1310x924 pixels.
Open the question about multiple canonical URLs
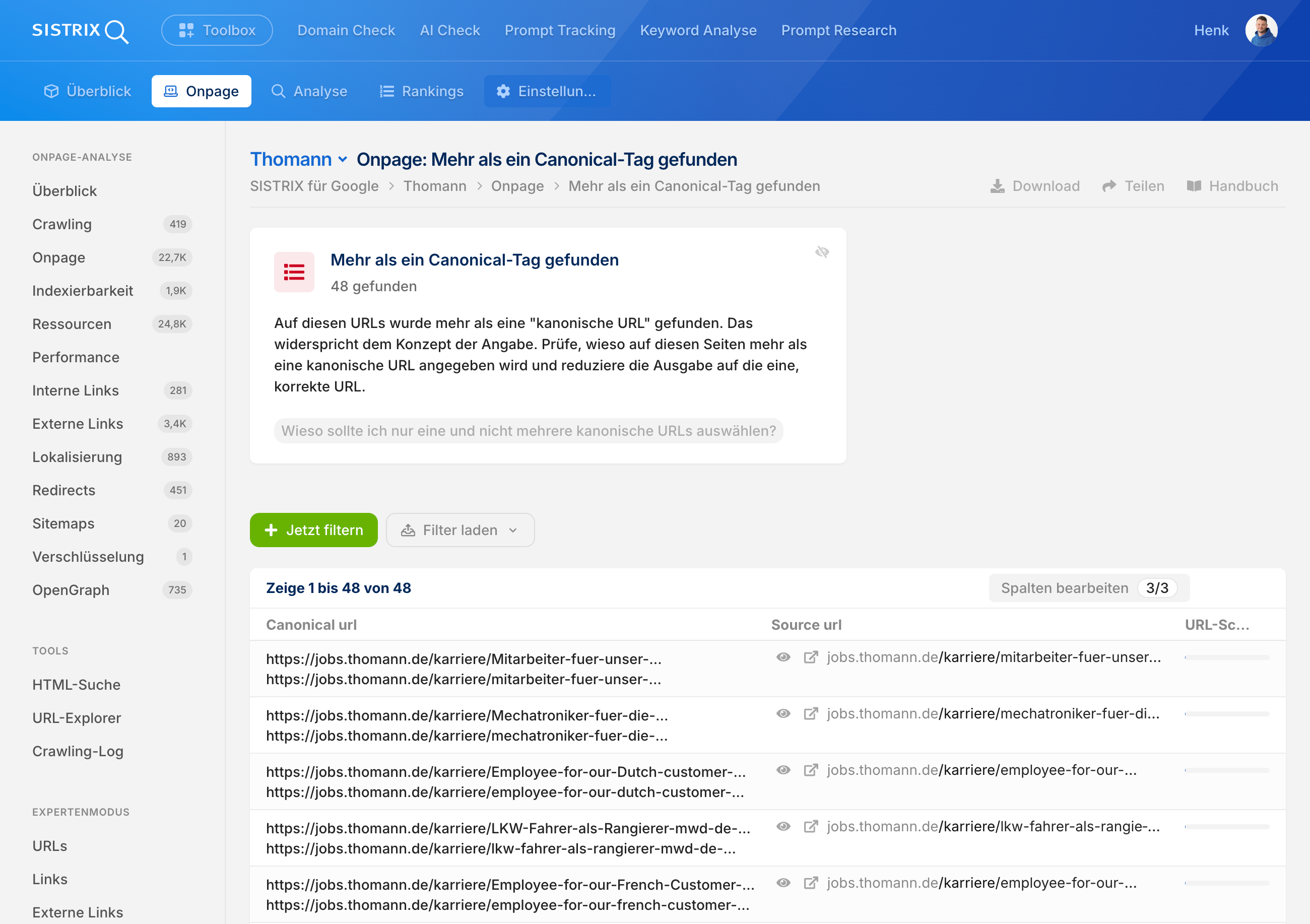[529, 431]
